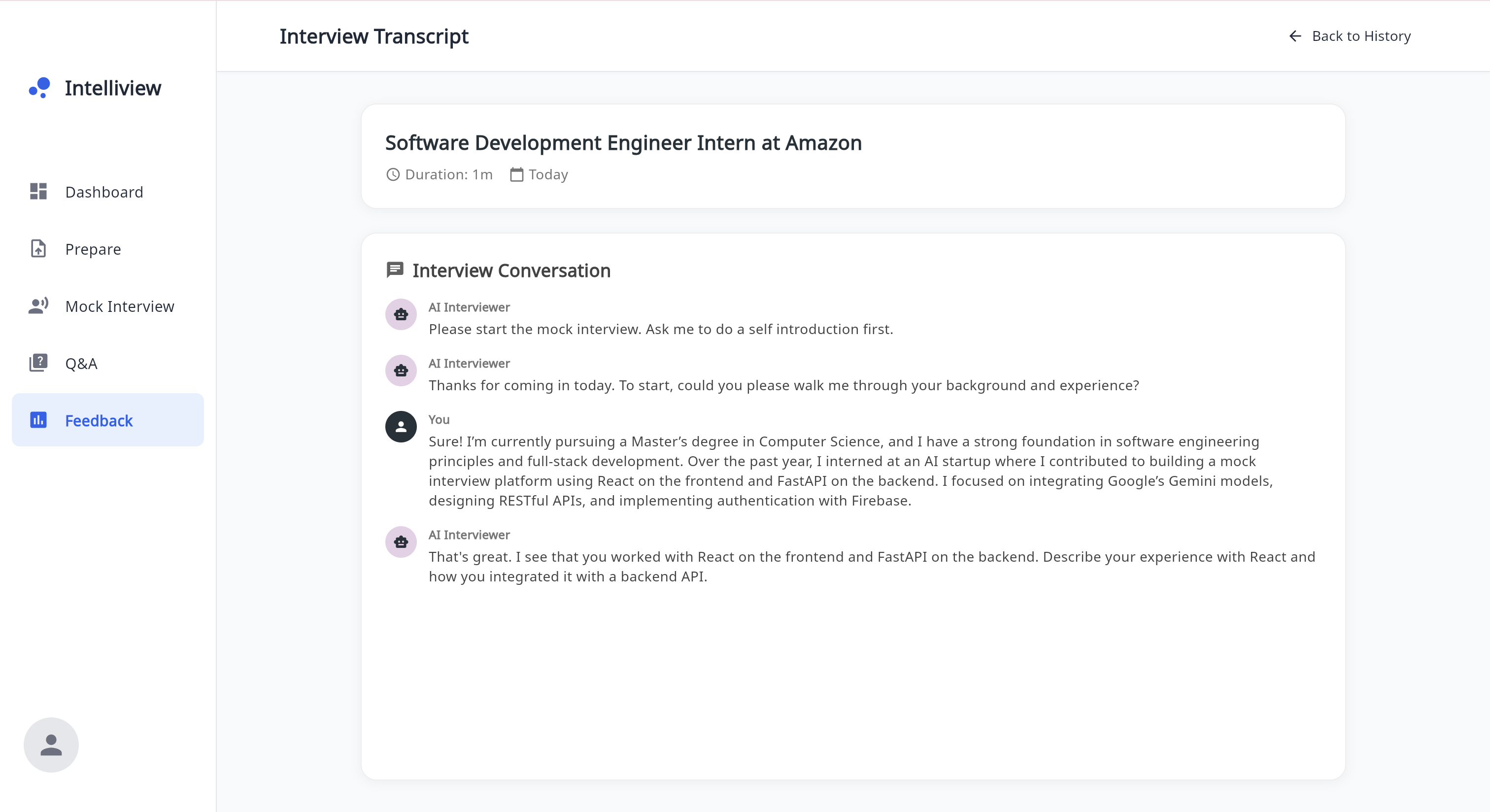1490x812 pixels.
Task: Go to the Dashboard menu item
Action: coord(104,192)
